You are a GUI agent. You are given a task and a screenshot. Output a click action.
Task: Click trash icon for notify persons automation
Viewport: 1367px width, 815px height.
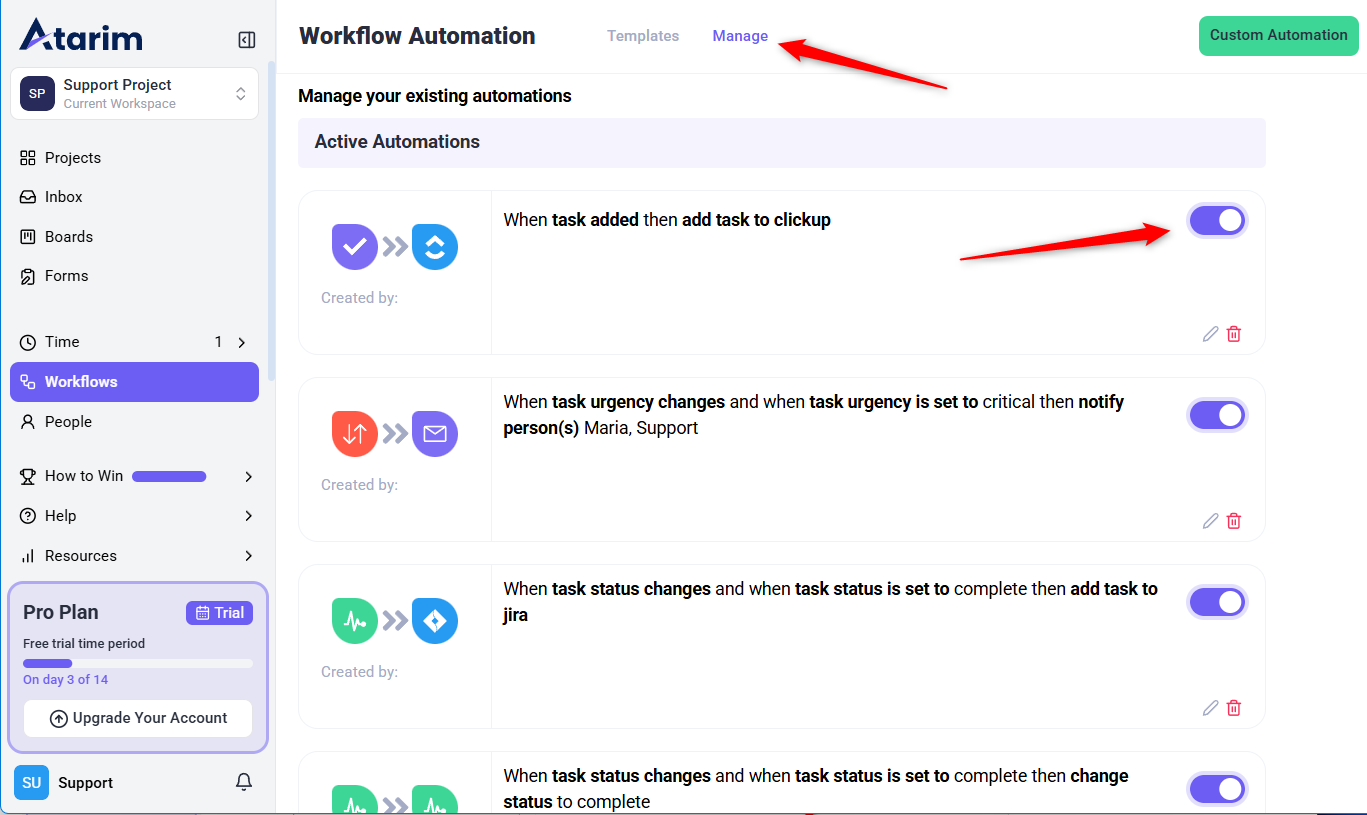pyautogui.click(x=1234, y=521)
